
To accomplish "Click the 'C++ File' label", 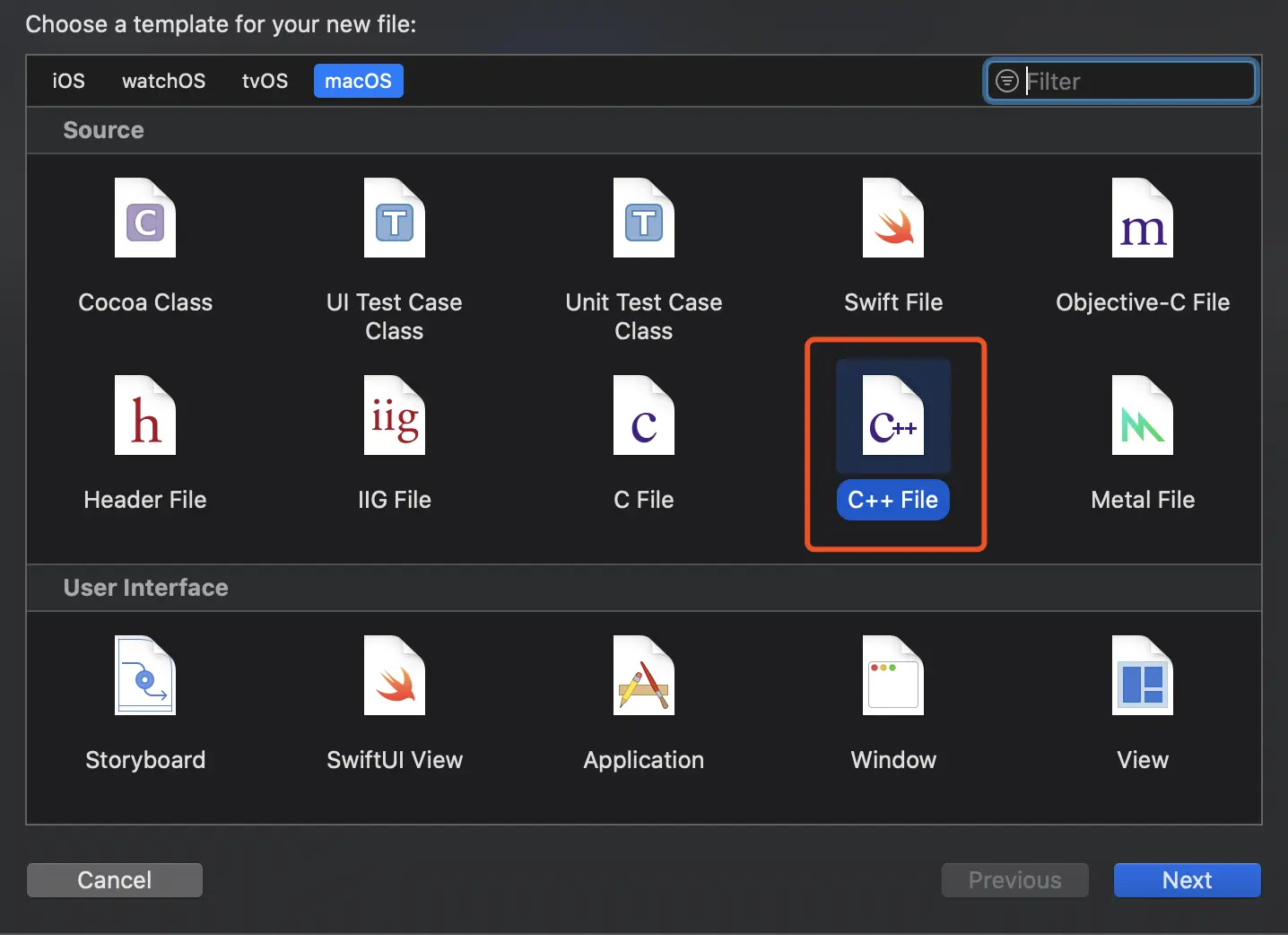I will (x=893, y=500).
